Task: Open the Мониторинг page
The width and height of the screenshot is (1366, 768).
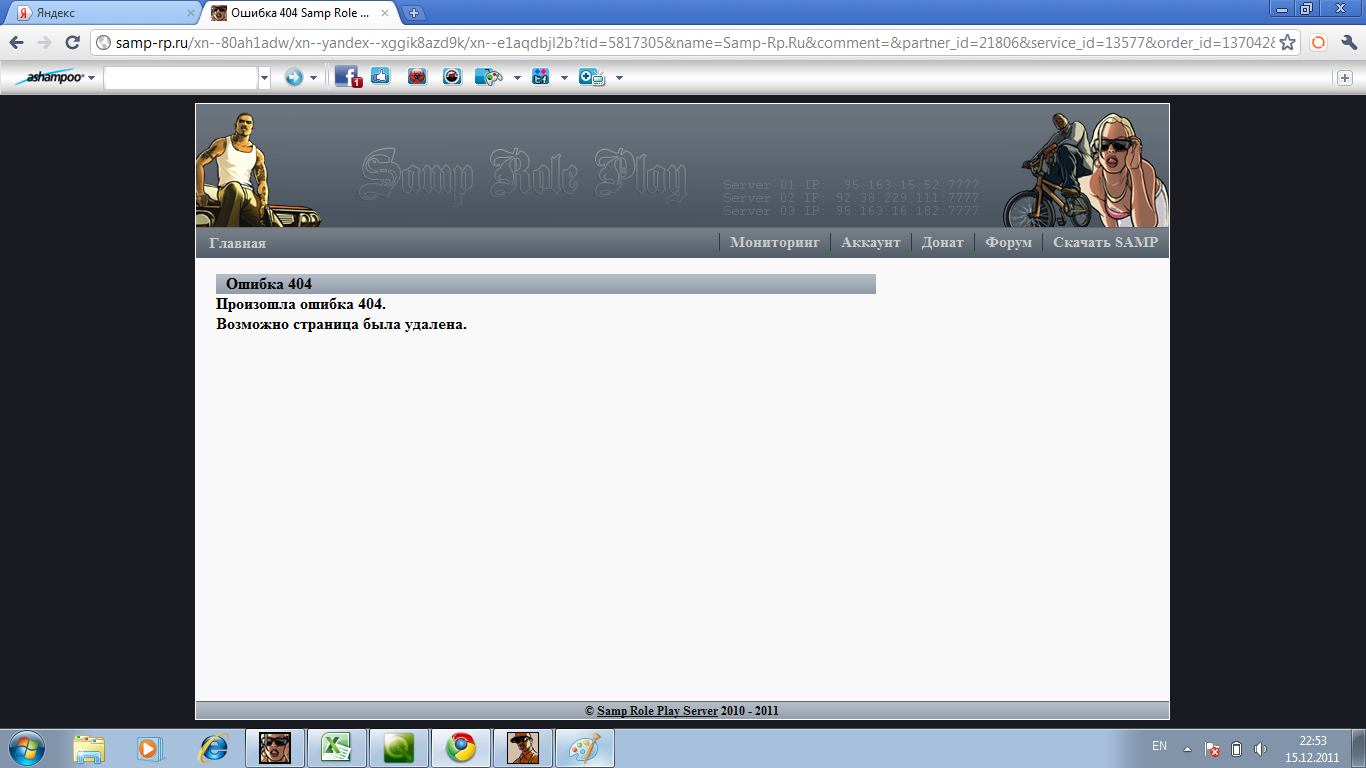Action: pyautogui.click(x=775, y=242)
